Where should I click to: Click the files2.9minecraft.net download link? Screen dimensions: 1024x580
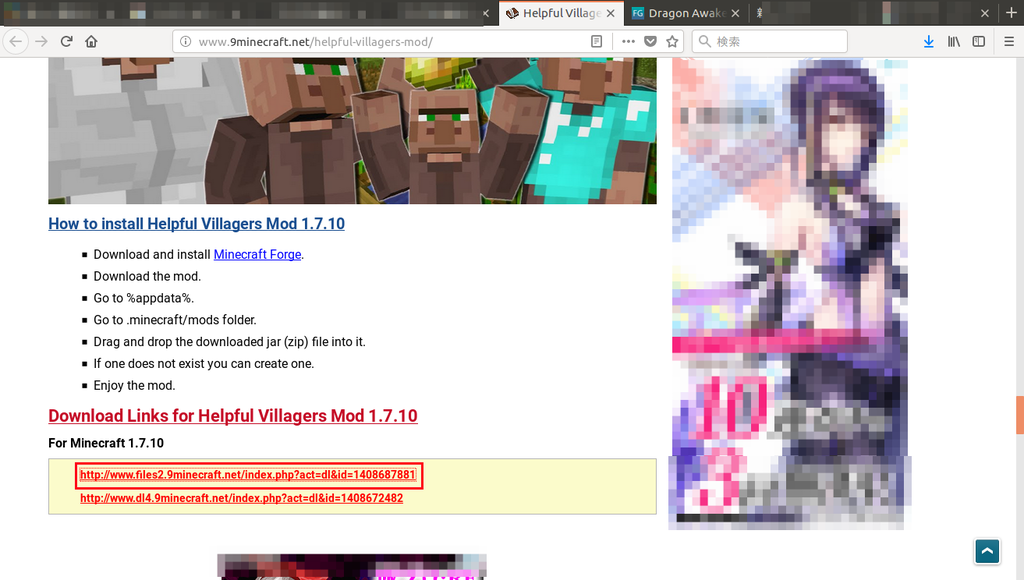click(x=248, y=475)
